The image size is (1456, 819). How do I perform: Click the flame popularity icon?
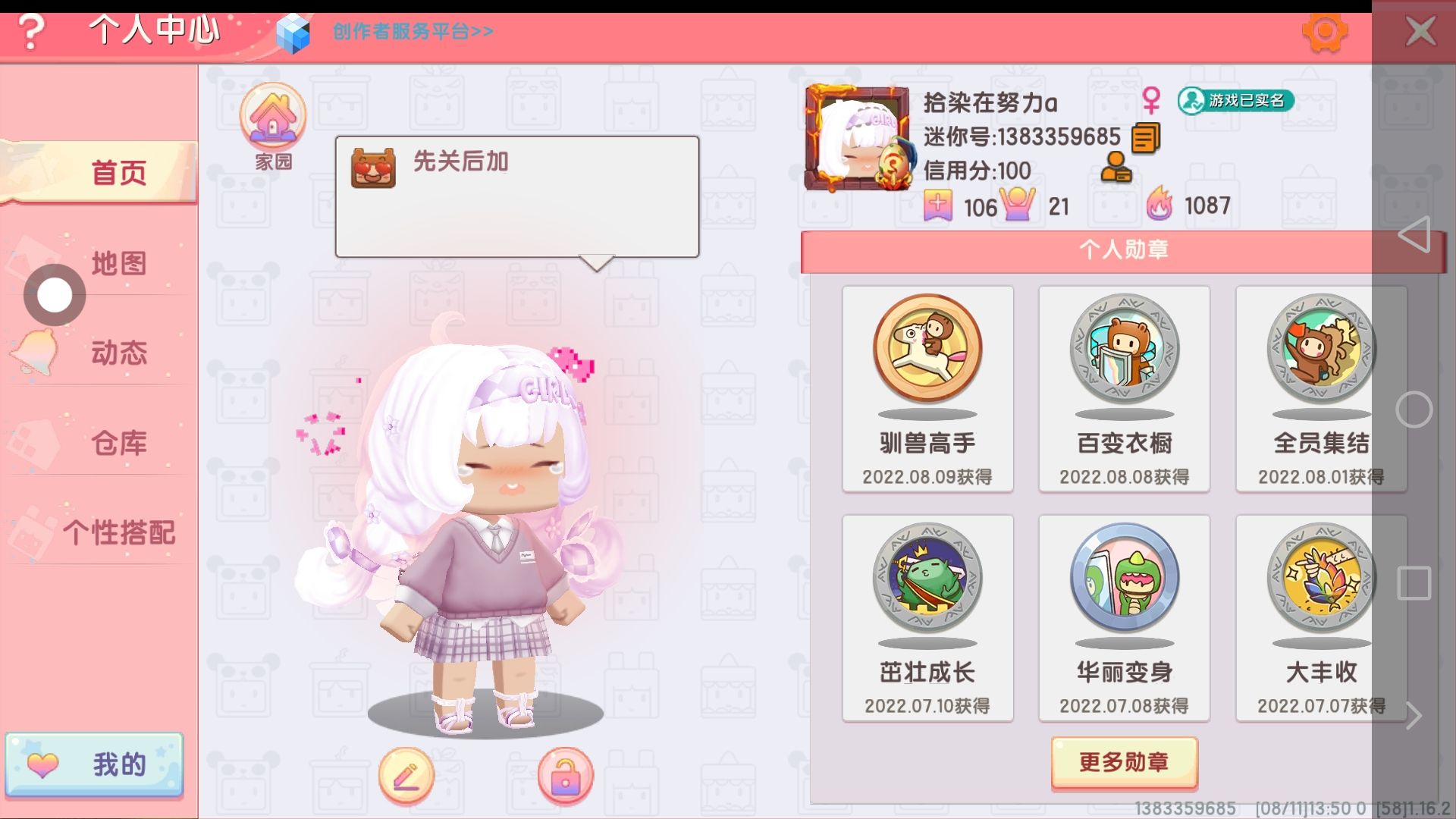click(1159, 204)
